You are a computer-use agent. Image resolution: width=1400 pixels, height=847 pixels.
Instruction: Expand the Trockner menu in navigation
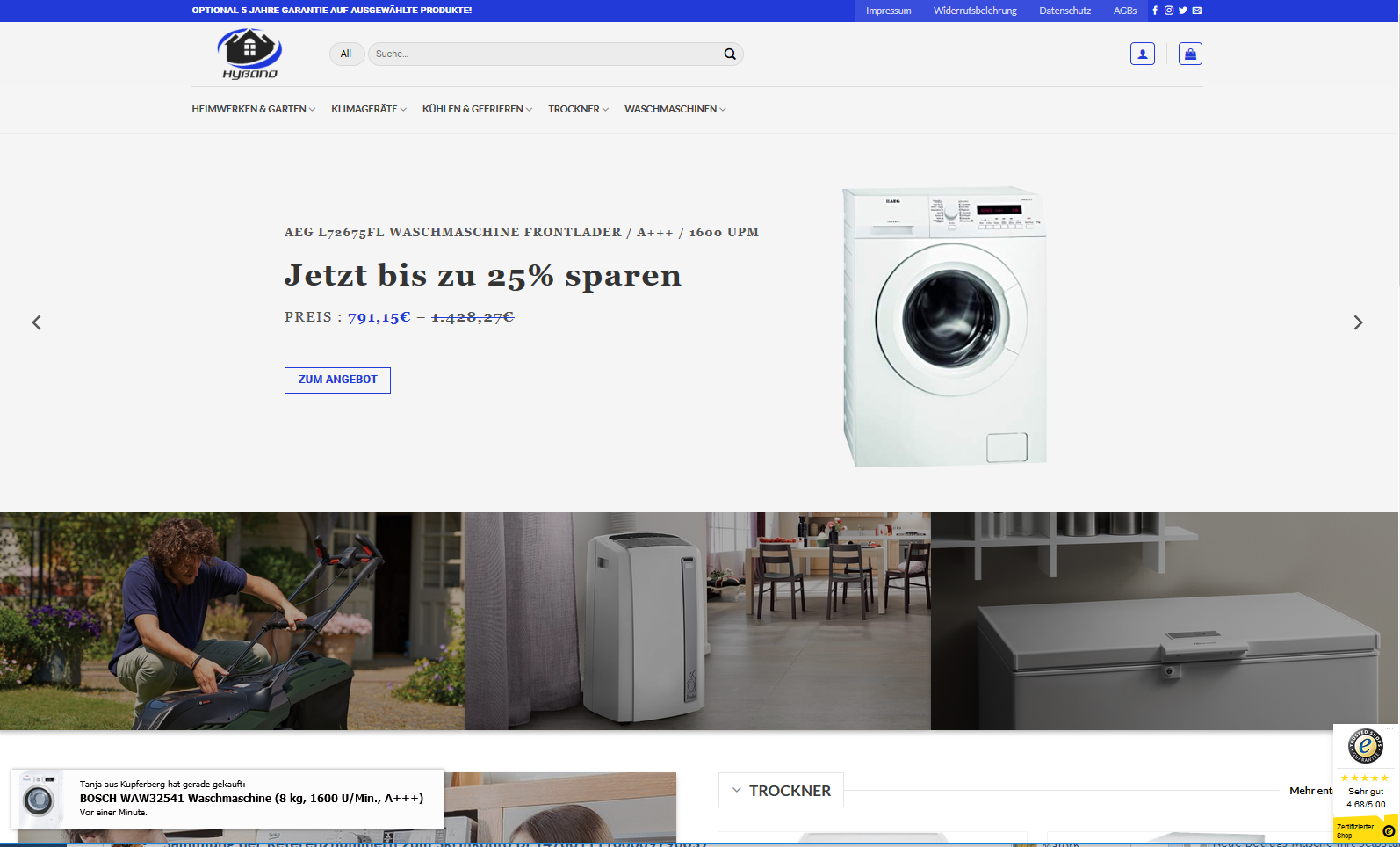578,109
